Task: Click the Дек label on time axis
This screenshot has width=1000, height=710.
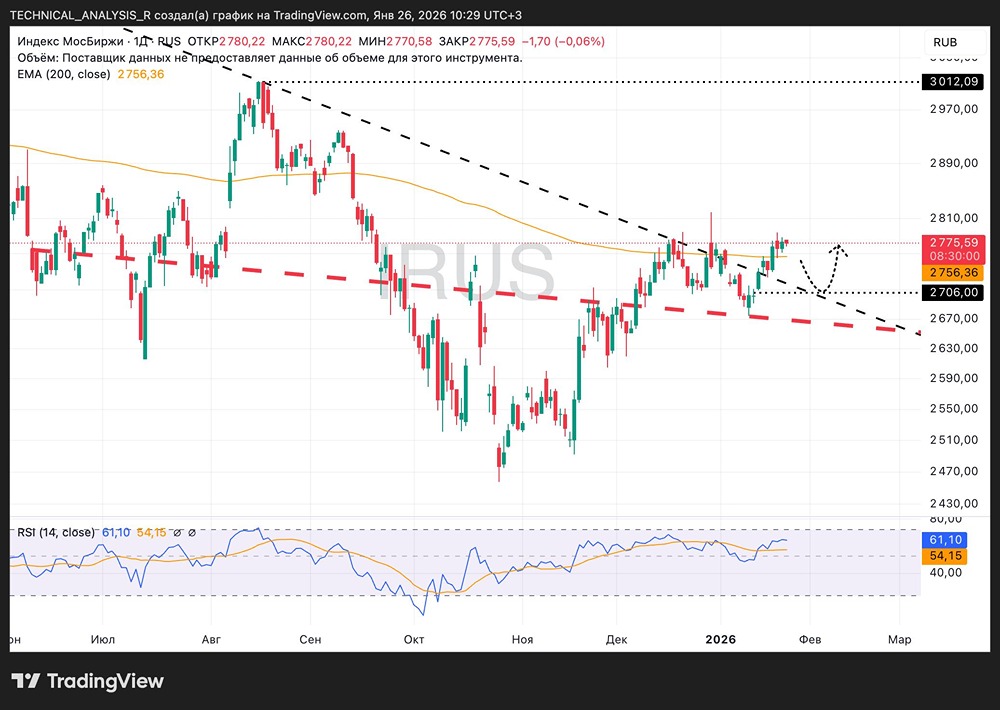Action: (617, 639)
